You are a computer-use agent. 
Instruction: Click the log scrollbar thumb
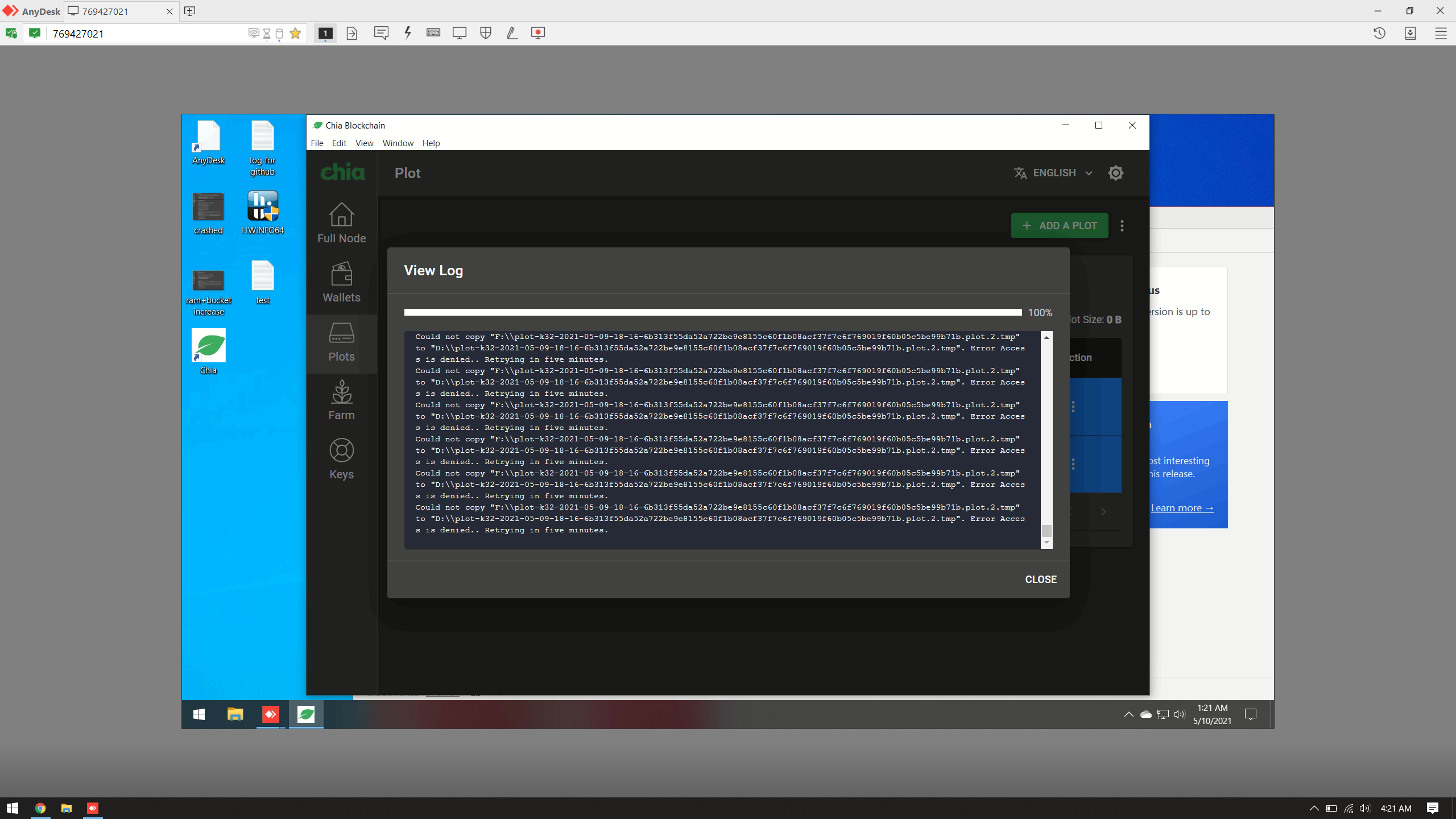1046,531
